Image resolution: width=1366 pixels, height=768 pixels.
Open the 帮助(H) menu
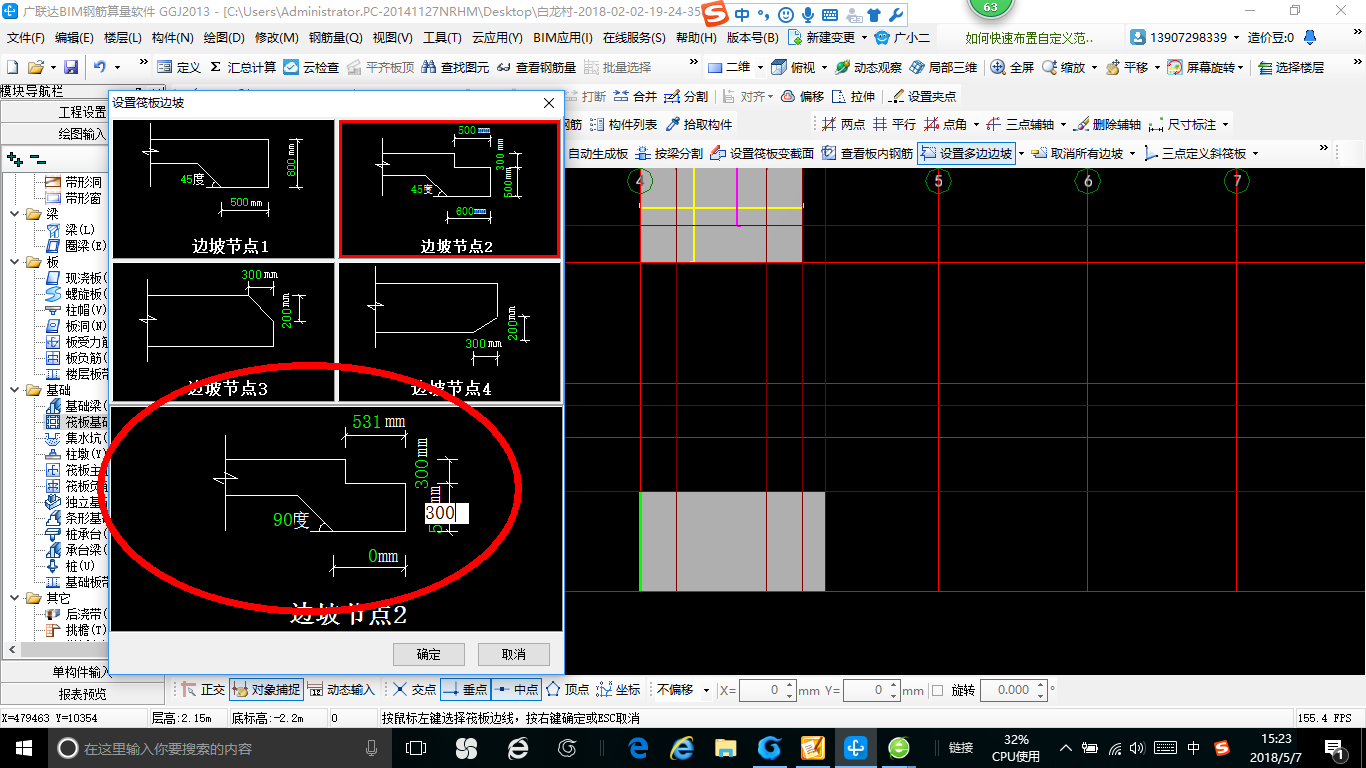(697, 38)
